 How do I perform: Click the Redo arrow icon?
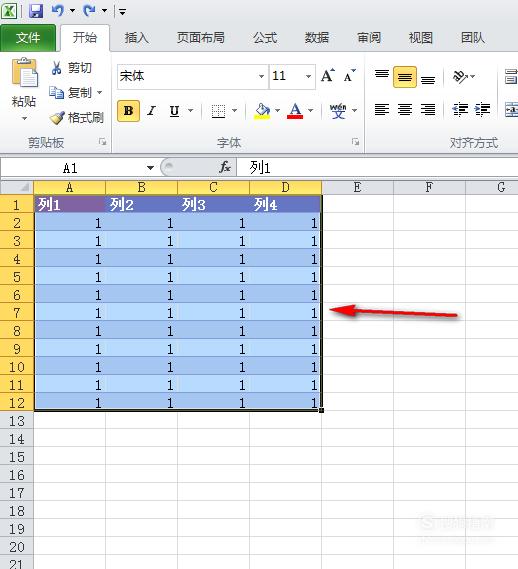pos(89,11)
